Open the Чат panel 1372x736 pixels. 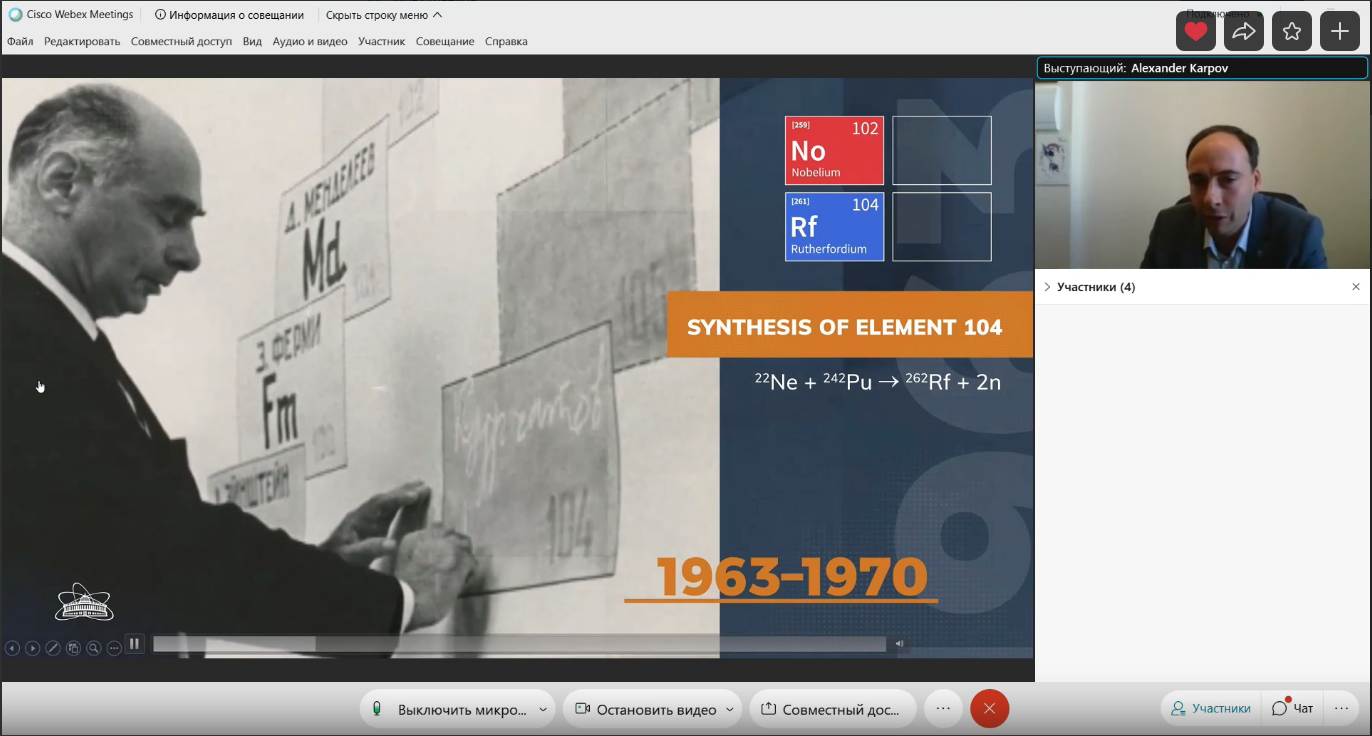pyautogui.click(x=1293, y=709)
